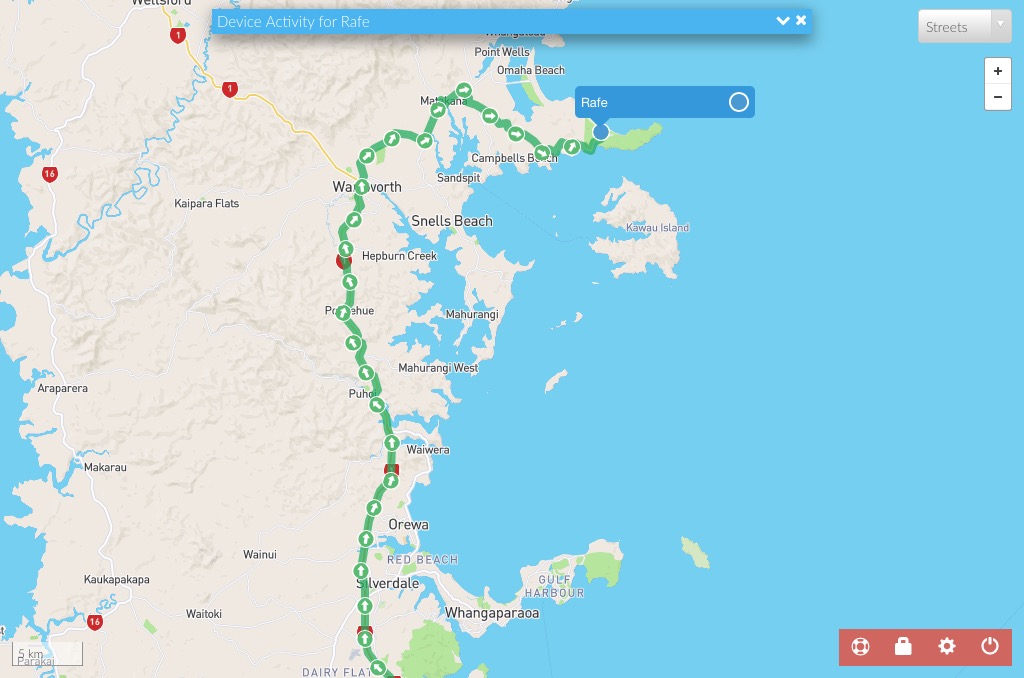The width and height of the screenshot is (1024, 678).
Task: Open the lifebuoy help icon
Action: tap(860, 647)
